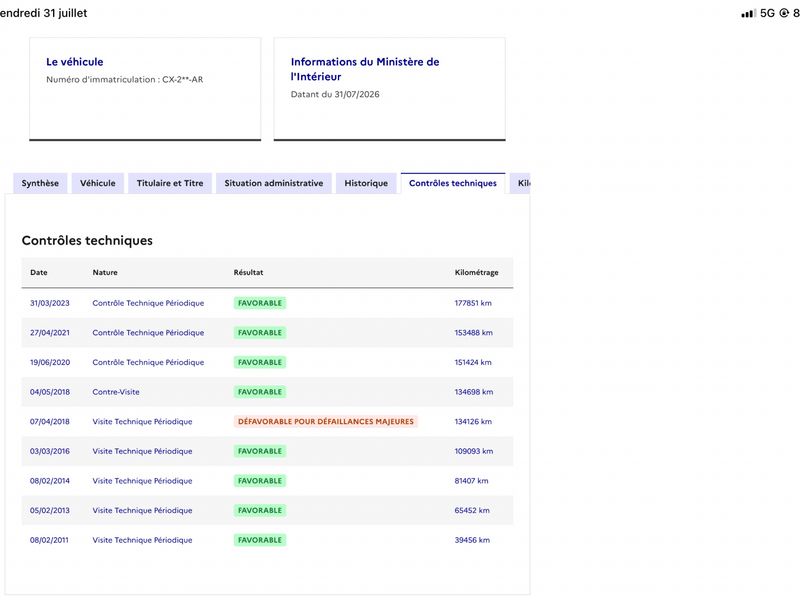Image resolution: width=800 pixels, height=600 pixels.
Task: Click Visite Technique Périodique on the 03/03/2016 row
Action: [142, 451]
